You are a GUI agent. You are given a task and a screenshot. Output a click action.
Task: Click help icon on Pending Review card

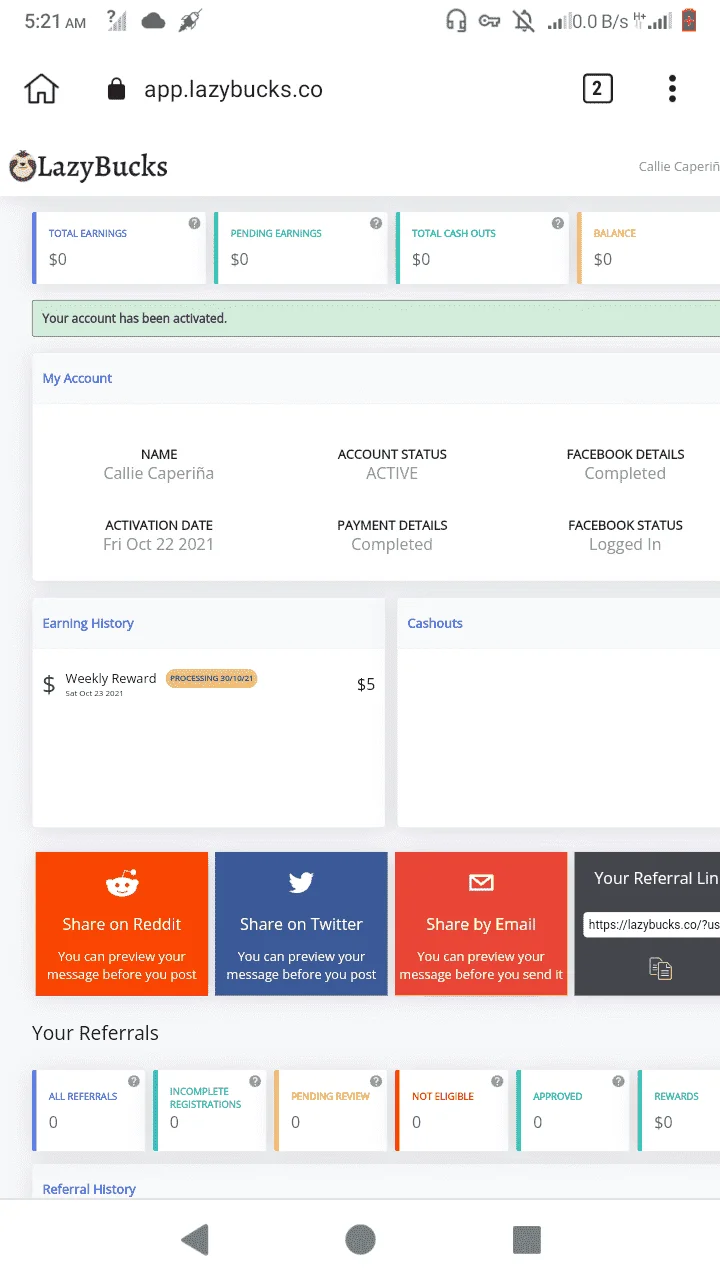376,1081
